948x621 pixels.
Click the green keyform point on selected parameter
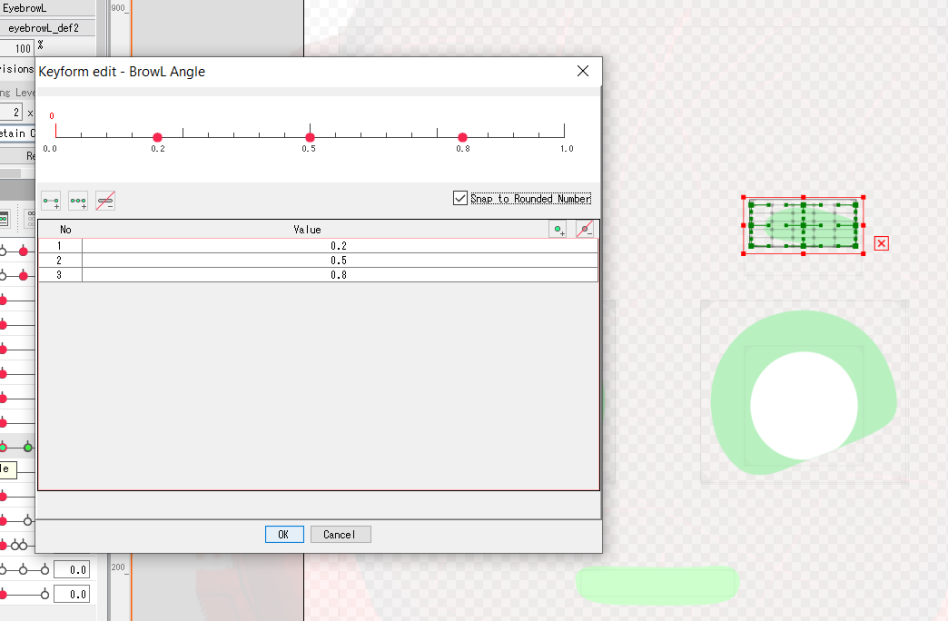[x=28, y=446]
